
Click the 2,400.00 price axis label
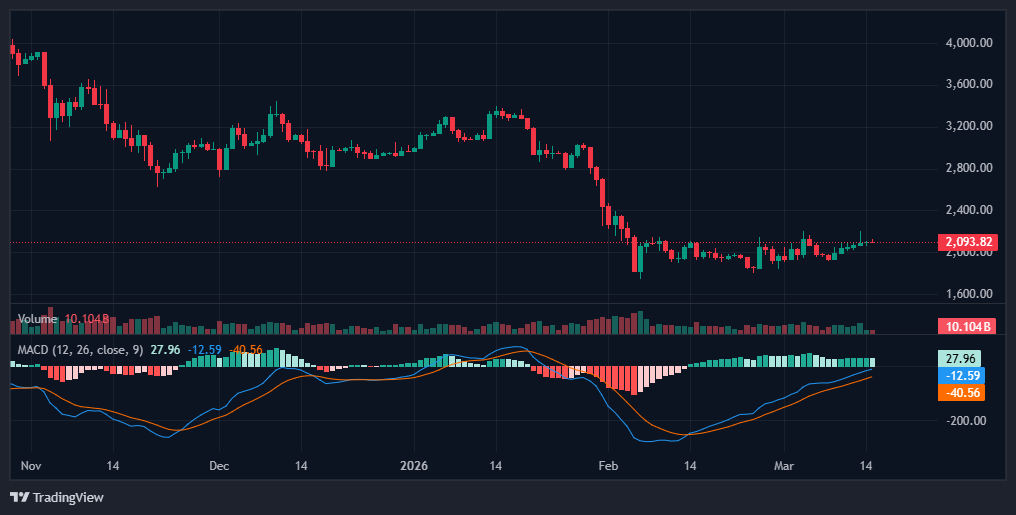(x=969, y=210)
